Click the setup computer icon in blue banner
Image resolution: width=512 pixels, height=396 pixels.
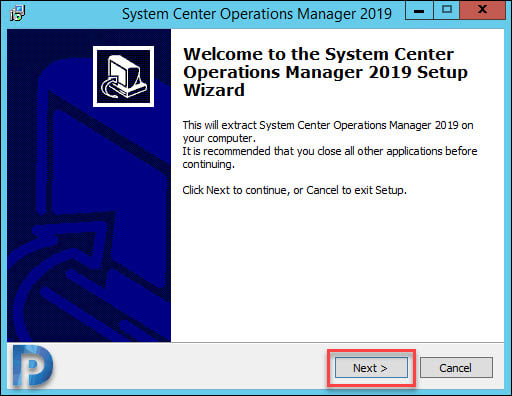click(x=123, y=76)
